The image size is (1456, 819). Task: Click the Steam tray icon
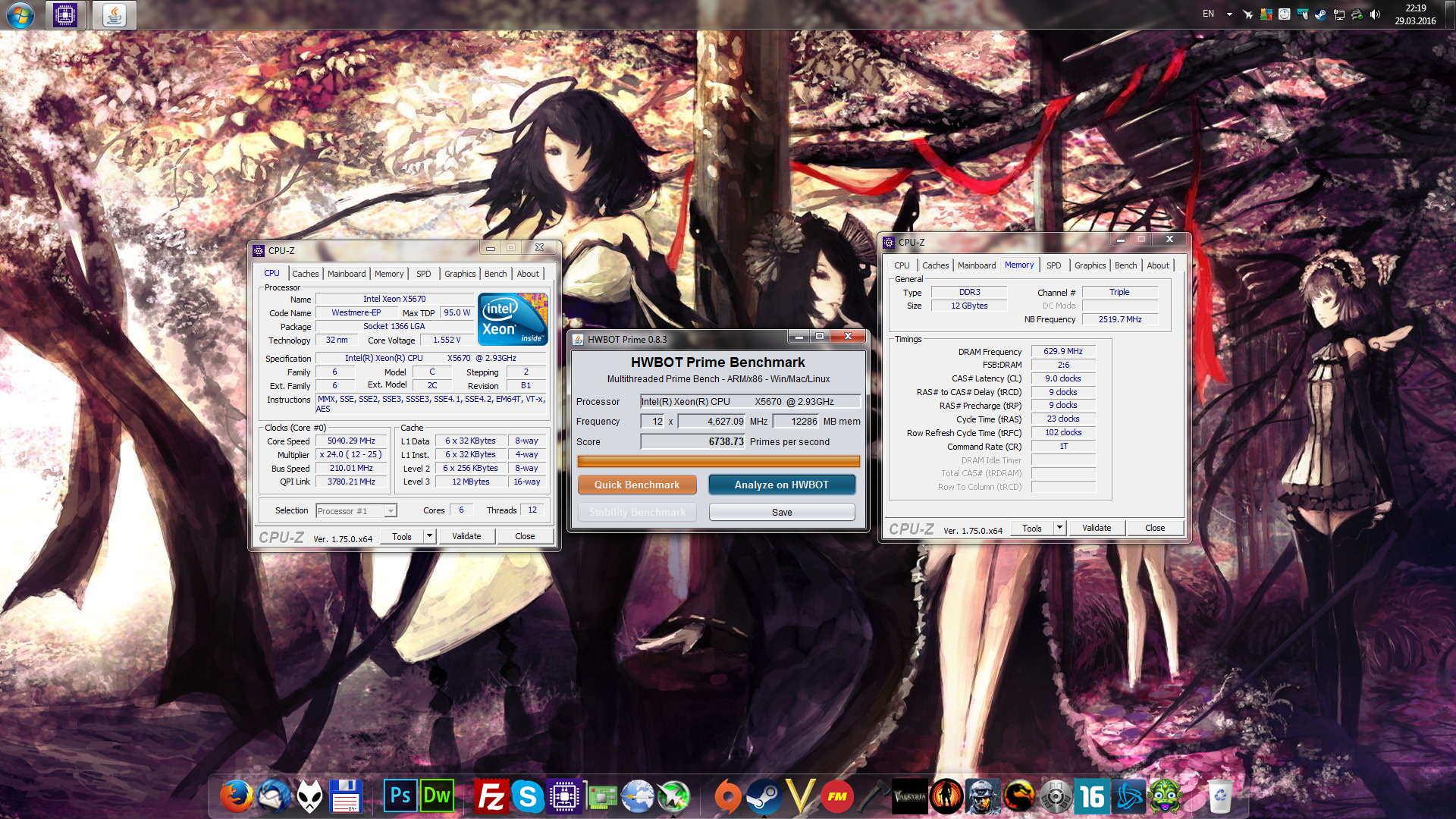point(1320,14)
